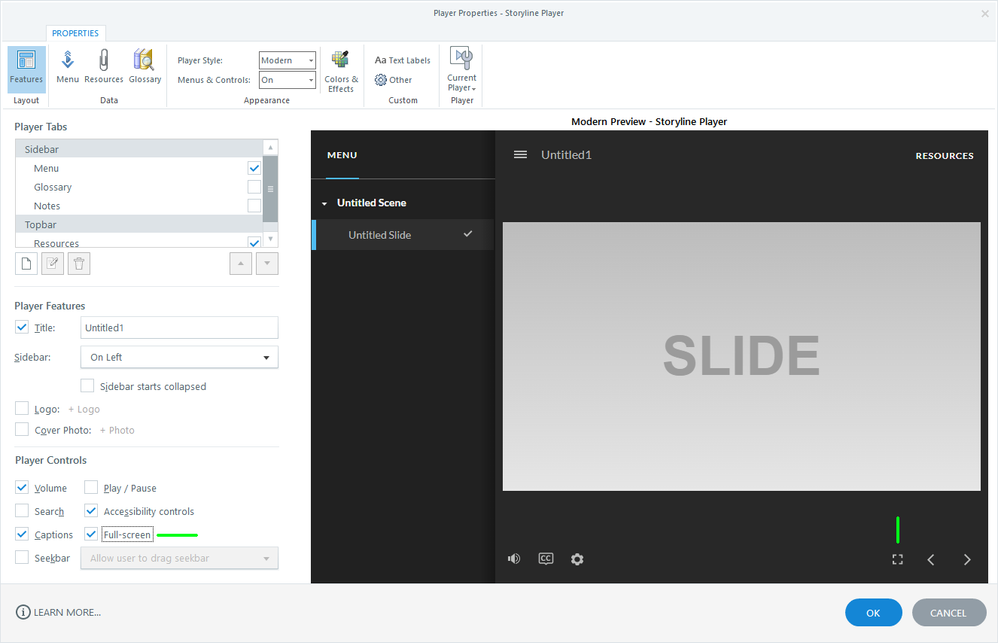The height and width of the screenshot is (643, 998).
Task: Click the preview settings gear icon
Action: tap(577, 559)
